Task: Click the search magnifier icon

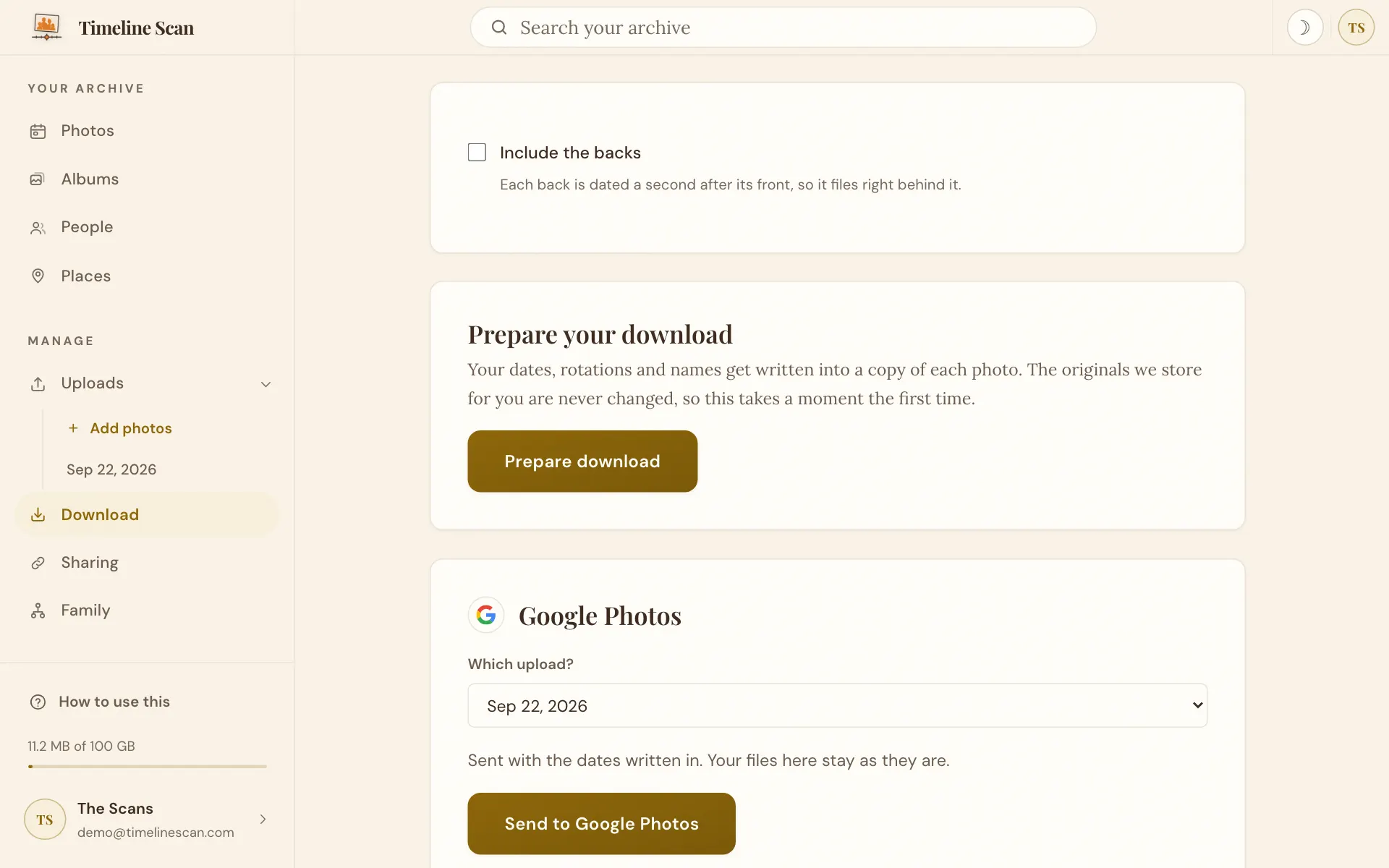Action: [499, 27]
